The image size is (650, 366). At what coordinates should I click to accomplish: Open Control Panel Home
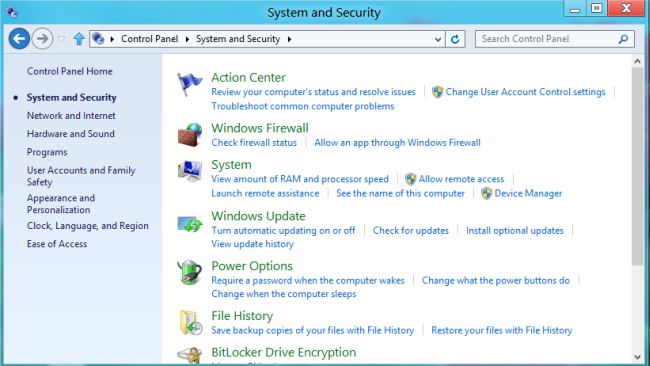click(x=70, y=71)
